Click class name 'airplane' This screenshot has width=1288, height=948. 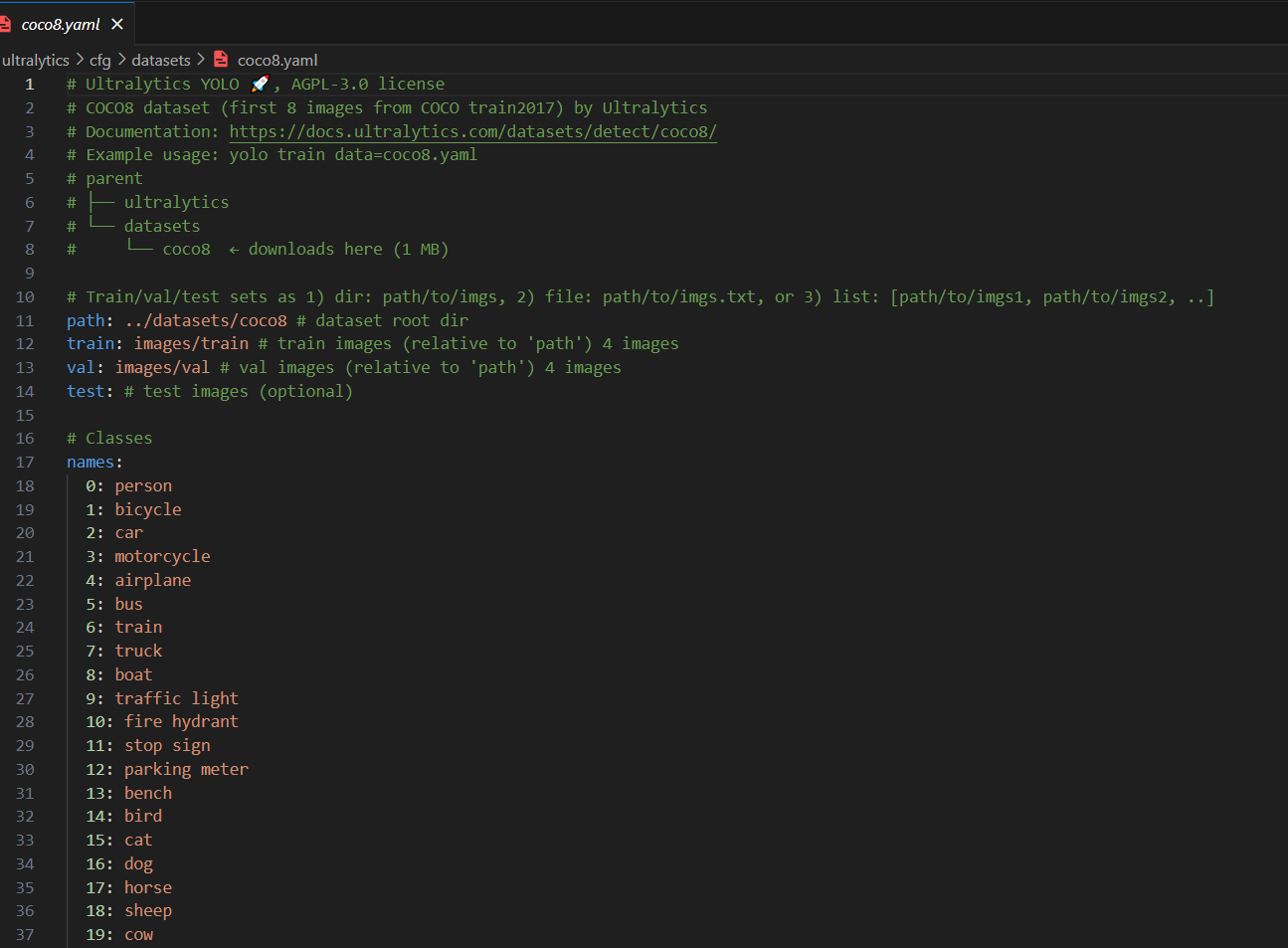tap(153, 581)
